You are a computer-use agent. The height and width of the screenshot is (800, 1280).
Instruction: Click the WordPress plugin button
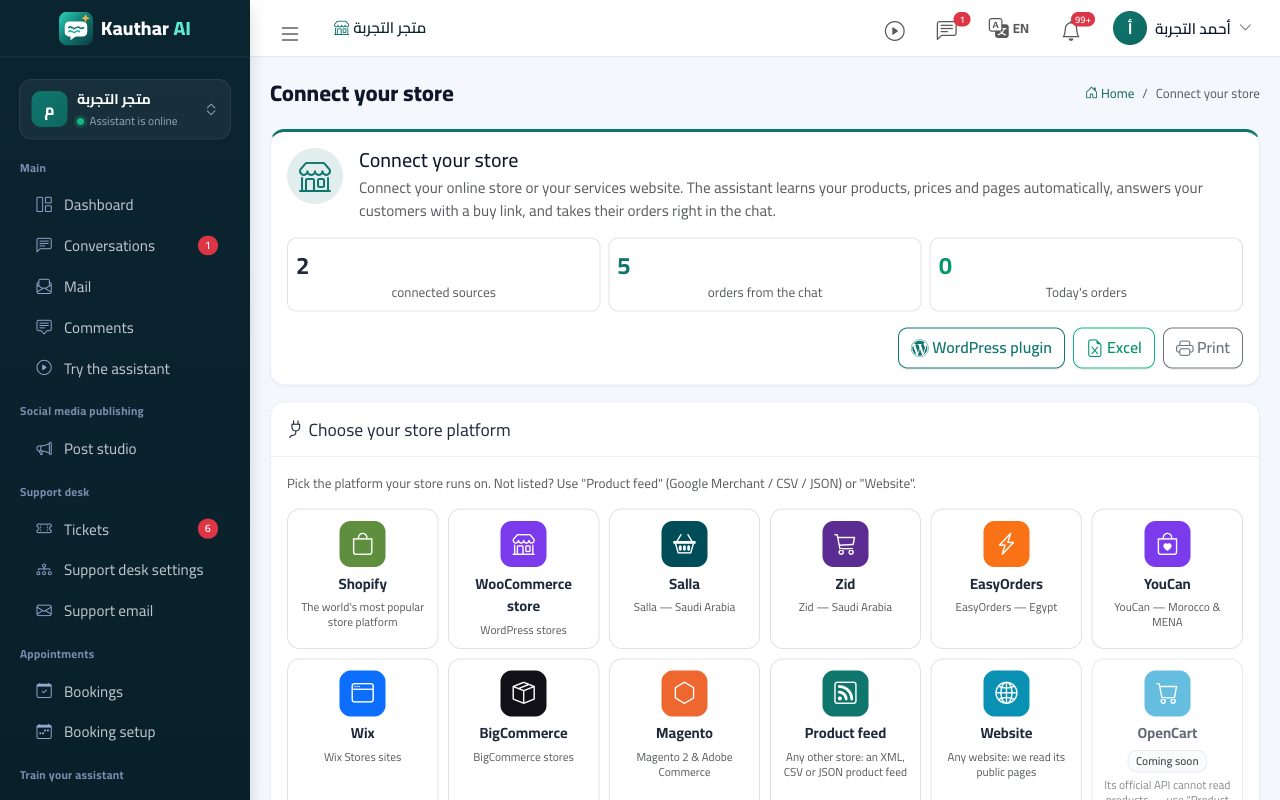click(x=981, y=348)
